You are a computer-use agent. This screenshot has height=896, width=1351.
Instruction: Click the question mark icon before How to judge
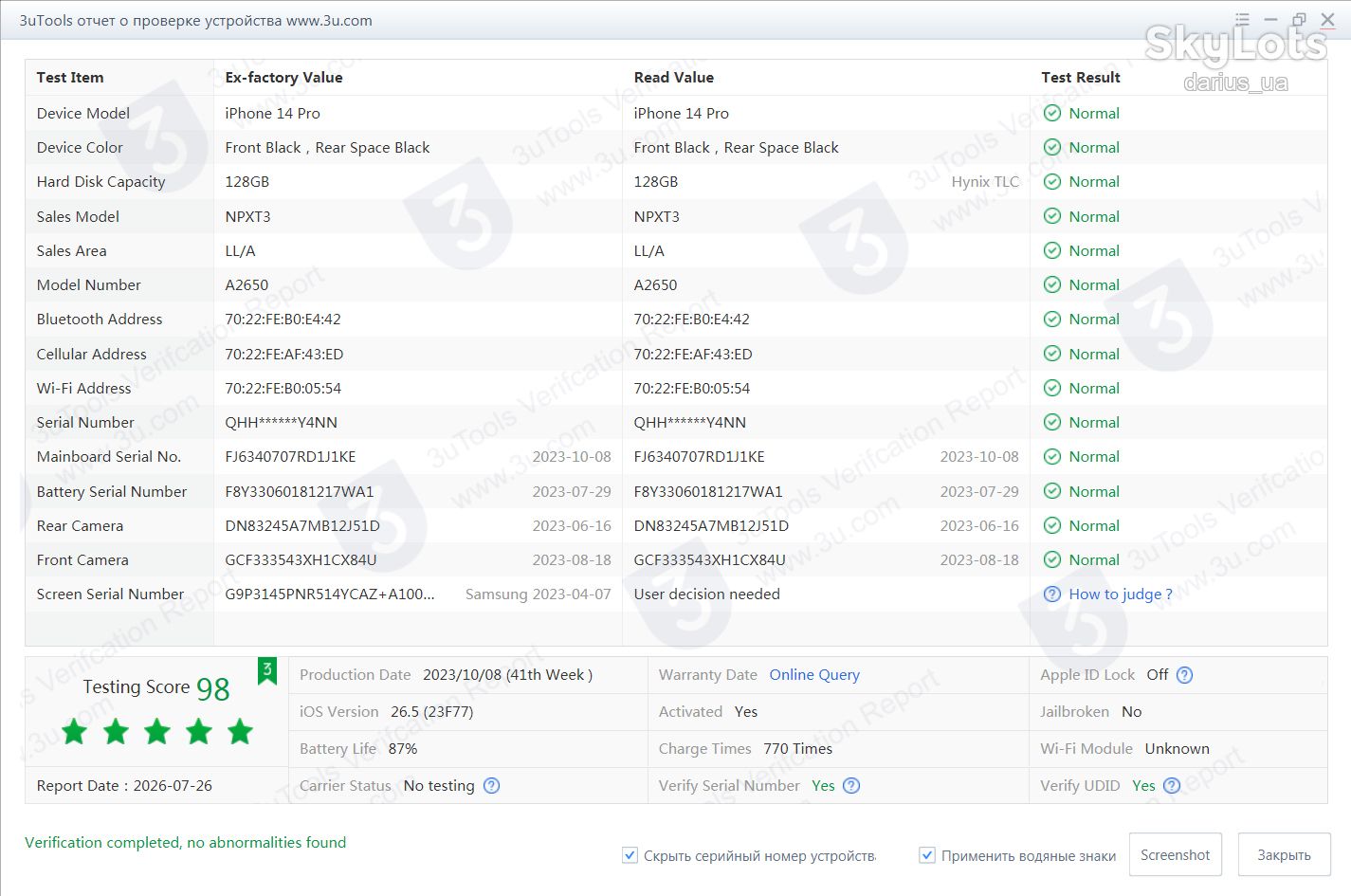(x=1051, y=594)
